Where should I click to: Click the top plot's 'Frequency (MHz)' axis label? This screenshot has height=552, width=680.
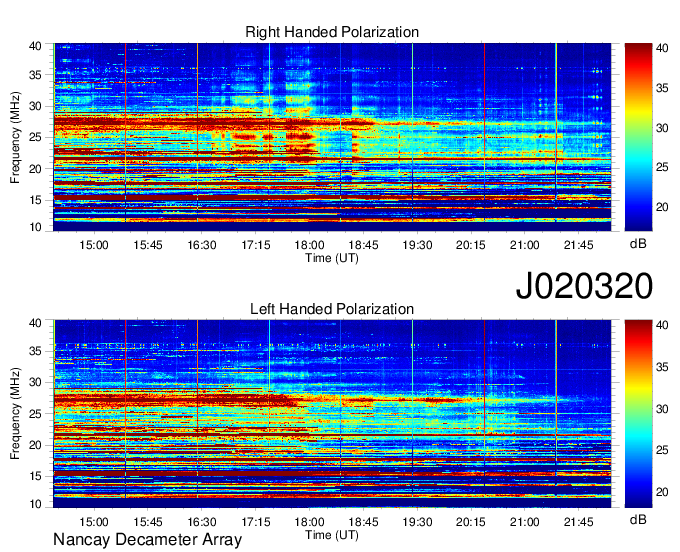pos(16,137)
